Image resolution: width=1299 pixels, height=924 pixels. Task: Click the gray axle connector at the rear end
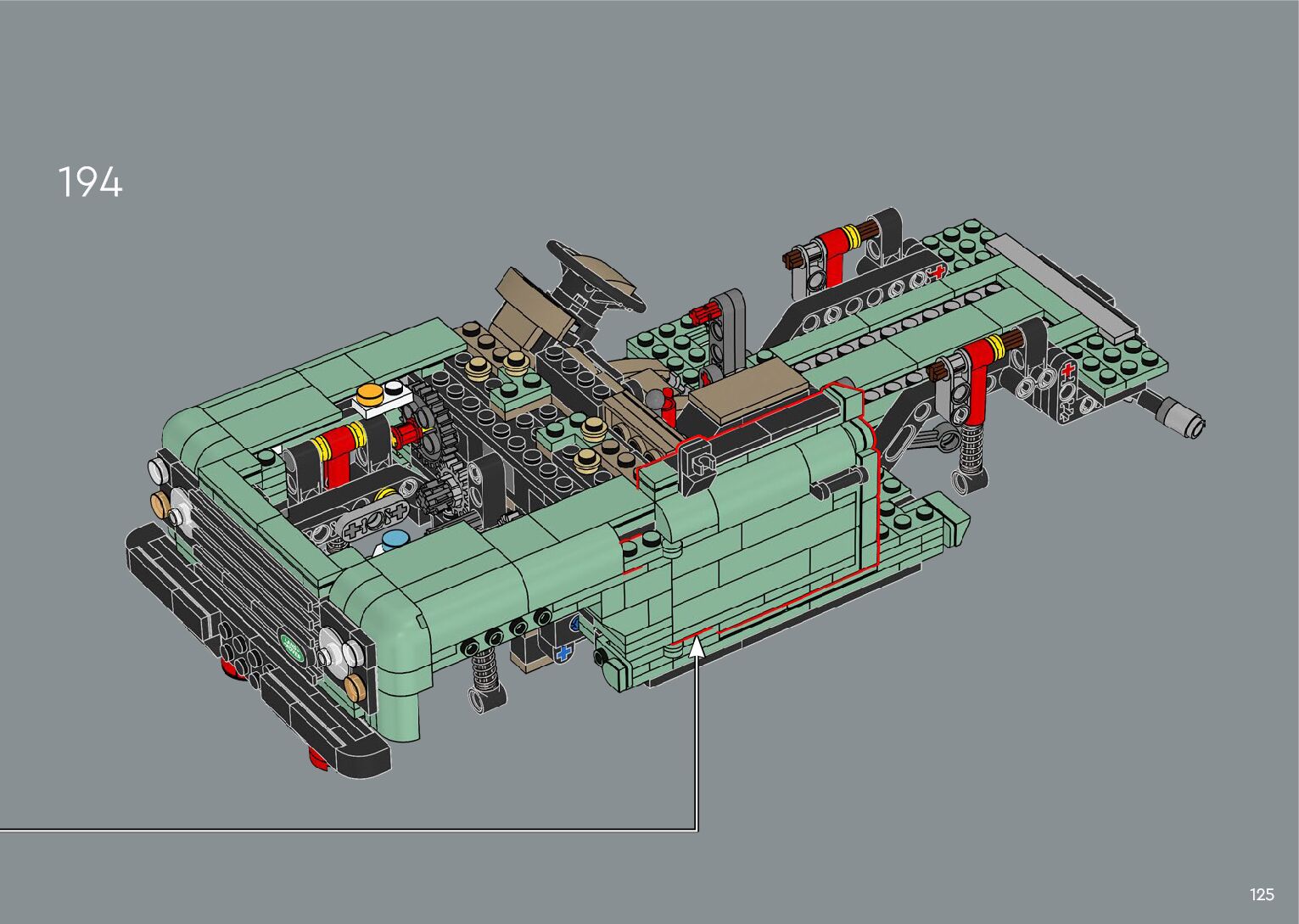click(x=1179, y=417)
